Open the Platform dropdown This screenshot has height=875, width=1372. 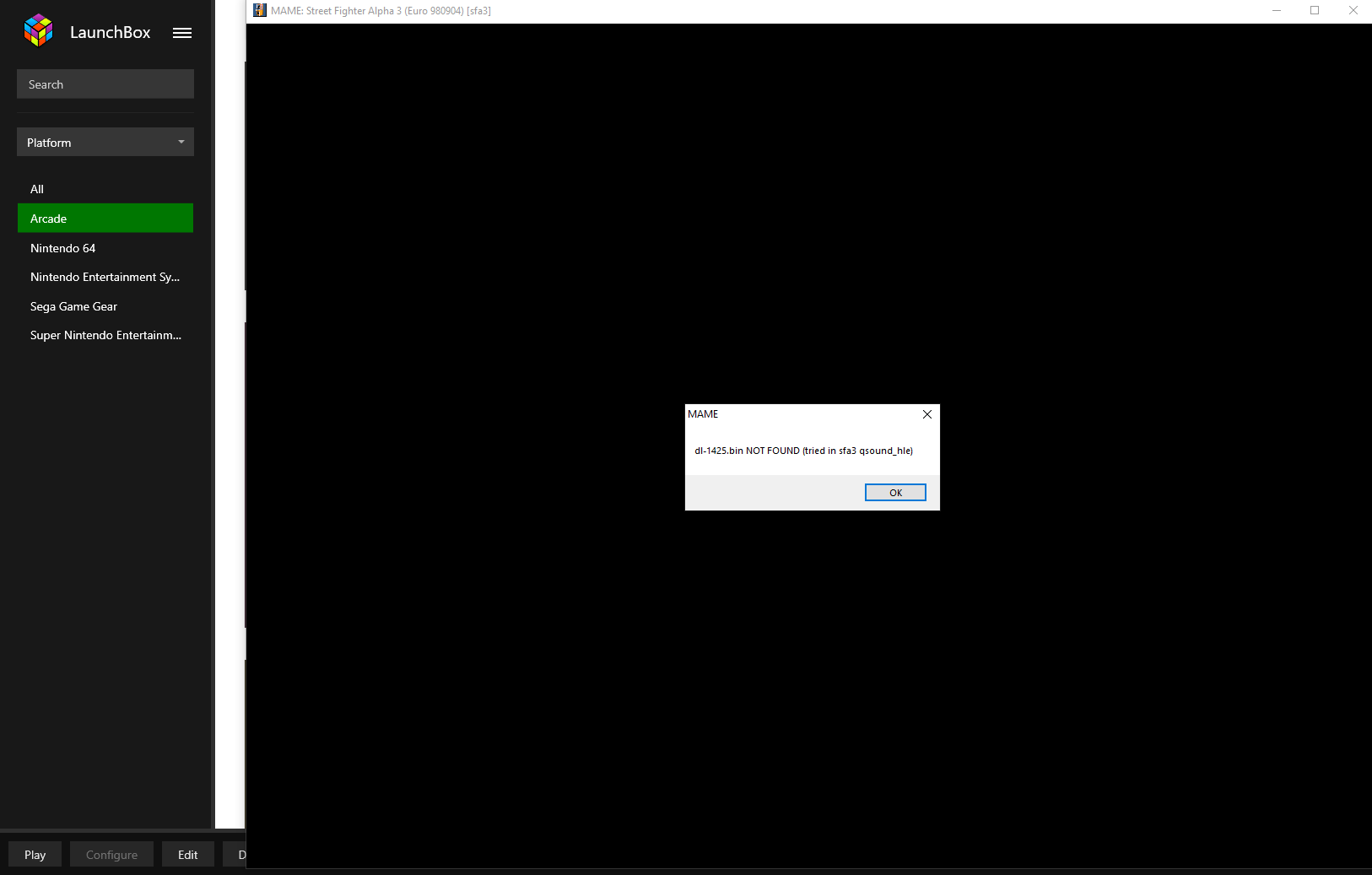[105, 142]
